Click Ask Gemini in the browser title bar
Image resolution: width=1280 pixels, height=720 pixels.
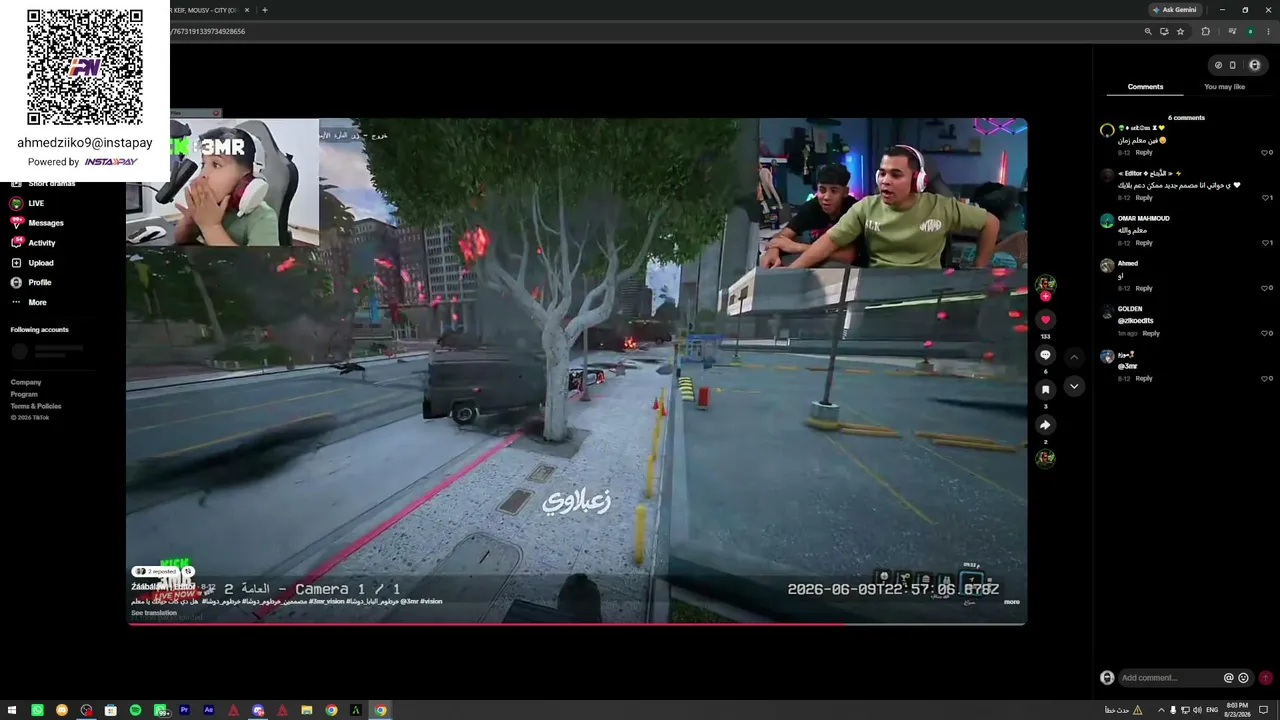point(1176,10)
